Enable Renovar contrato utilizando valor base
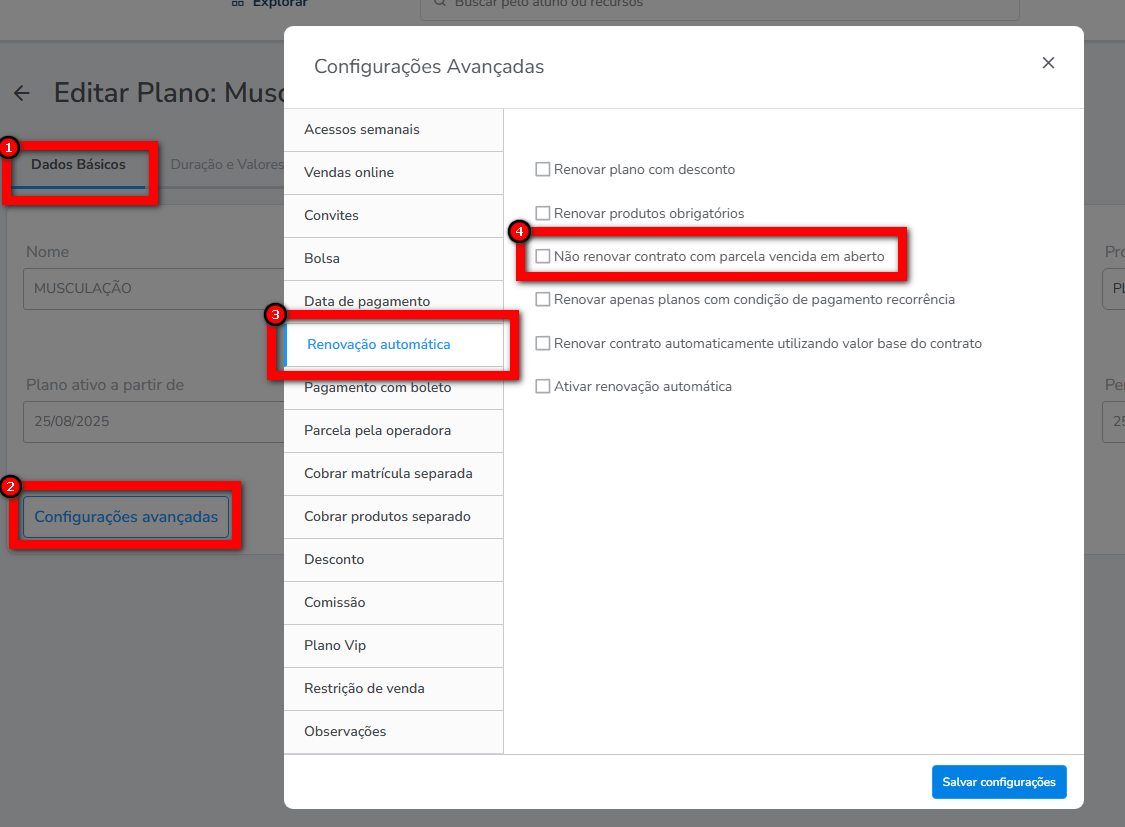 click(543, 344)
